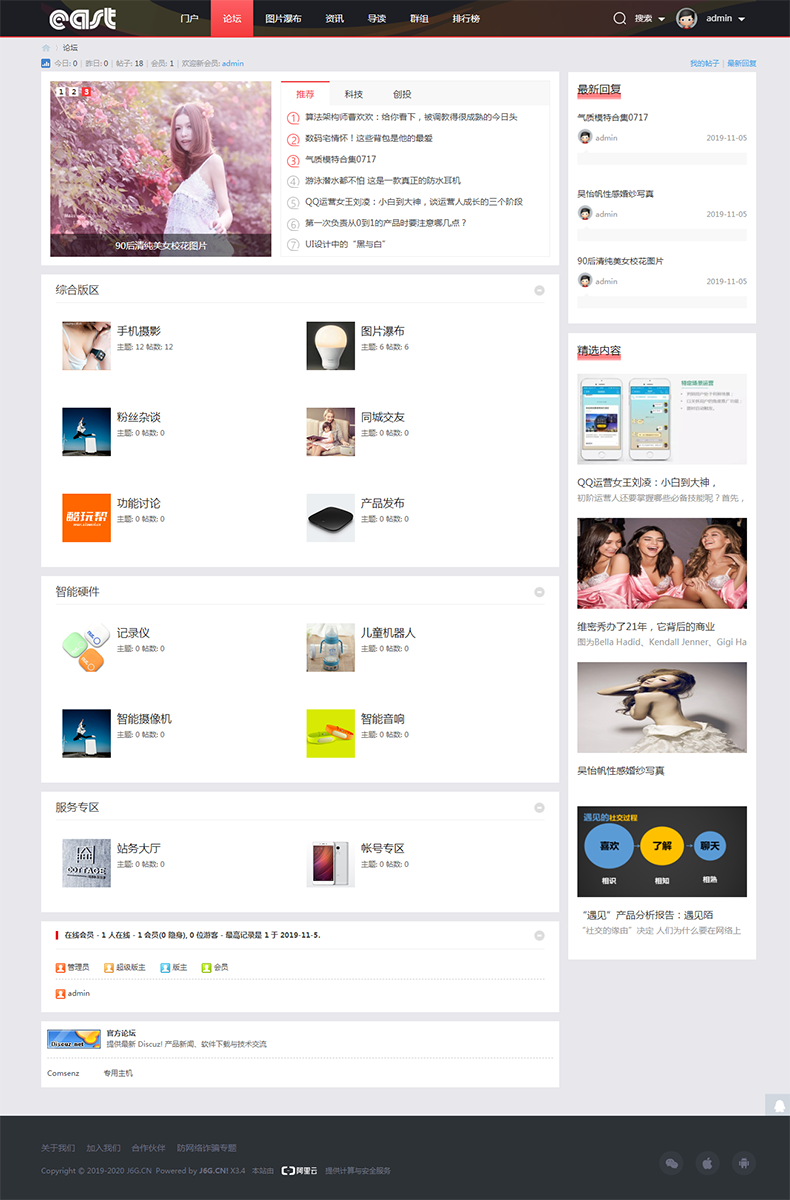Click the home breadcrumb icon
This screenshot has height=1200, width=790.
(46, 48)
